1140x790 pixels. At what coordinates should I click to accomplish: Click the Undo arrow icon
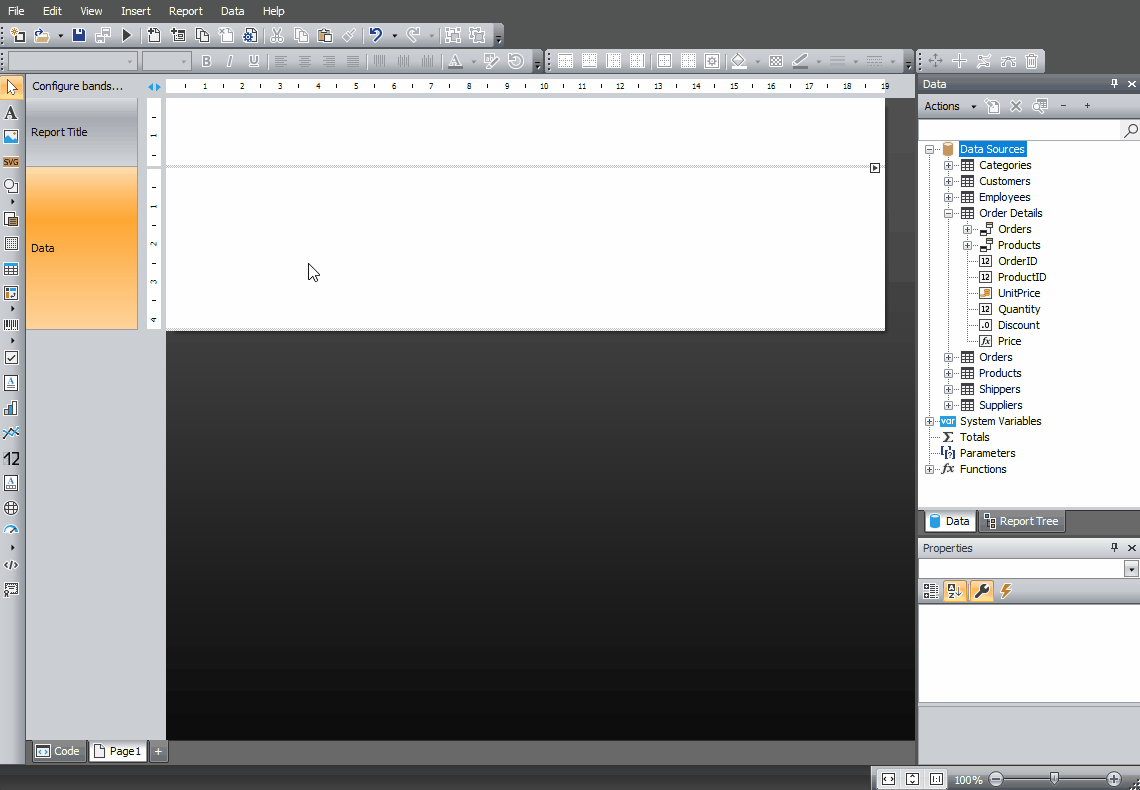pyautogui.click(x=375, y=35)
